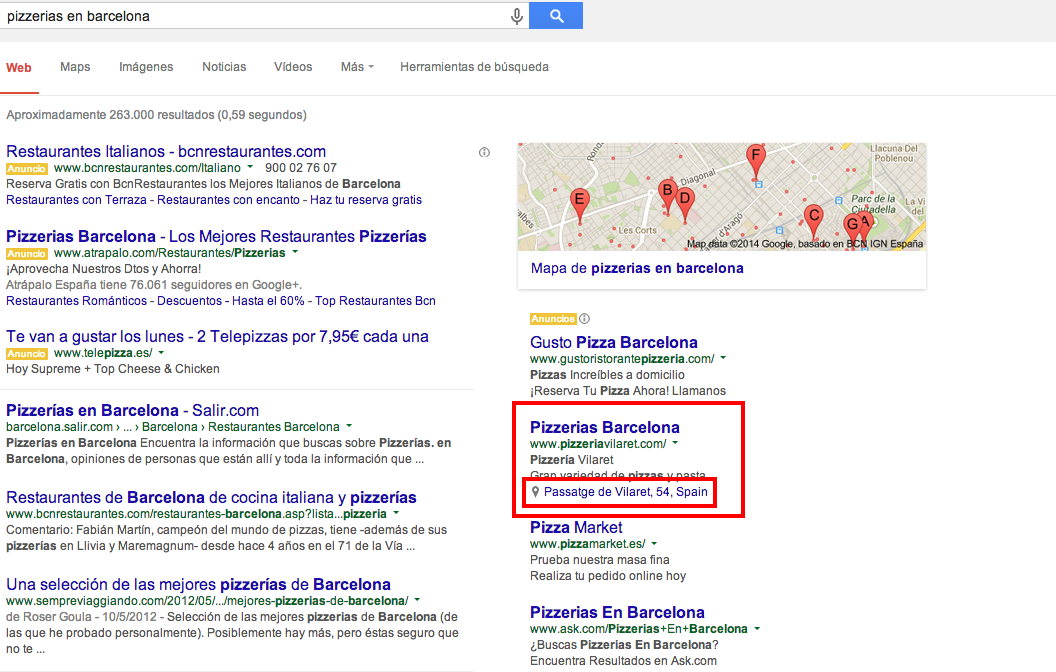Click the info icon next to Anuncios label
This screenshot has width=1056, height=672.
tap(585, 318)
